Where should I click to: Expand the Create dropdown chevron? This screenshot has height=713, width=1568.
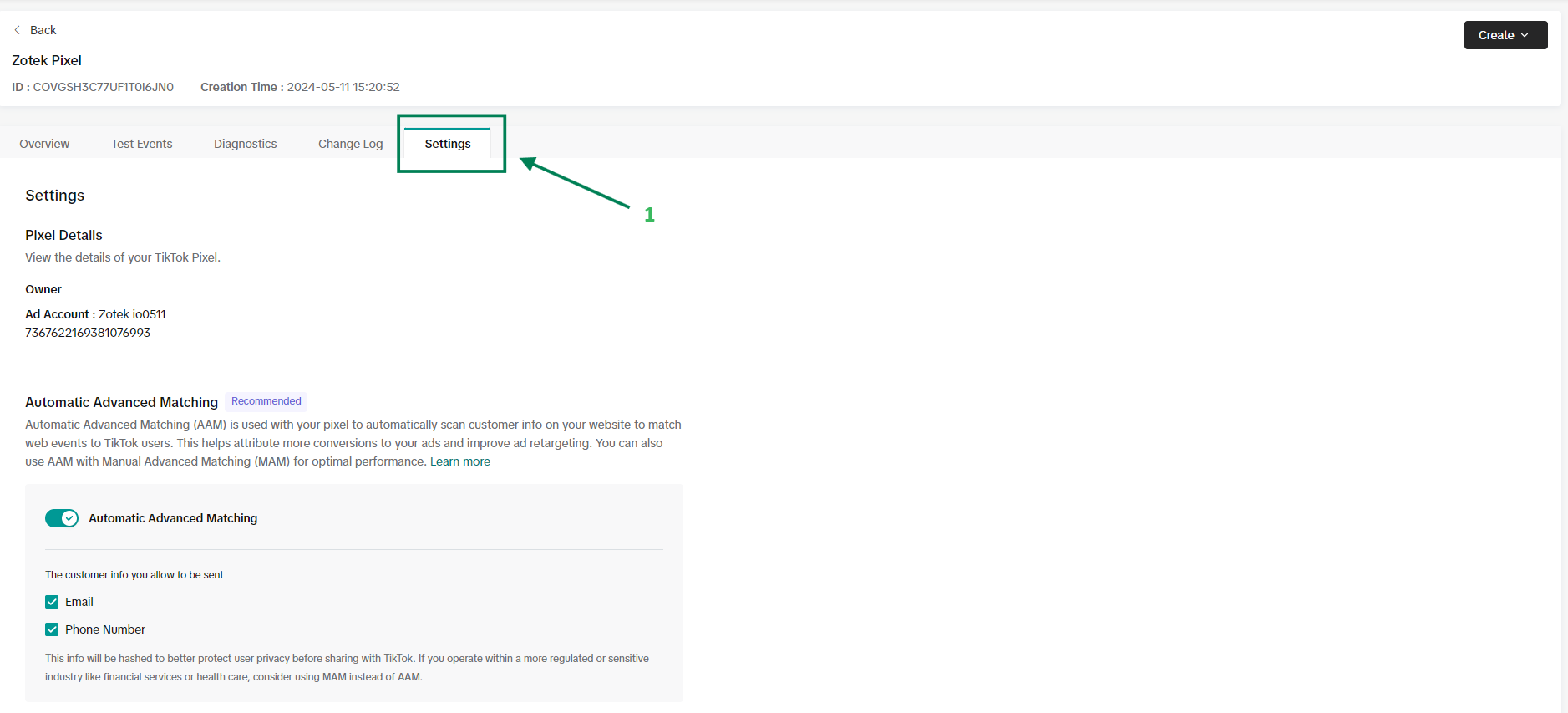[1525, 35]
